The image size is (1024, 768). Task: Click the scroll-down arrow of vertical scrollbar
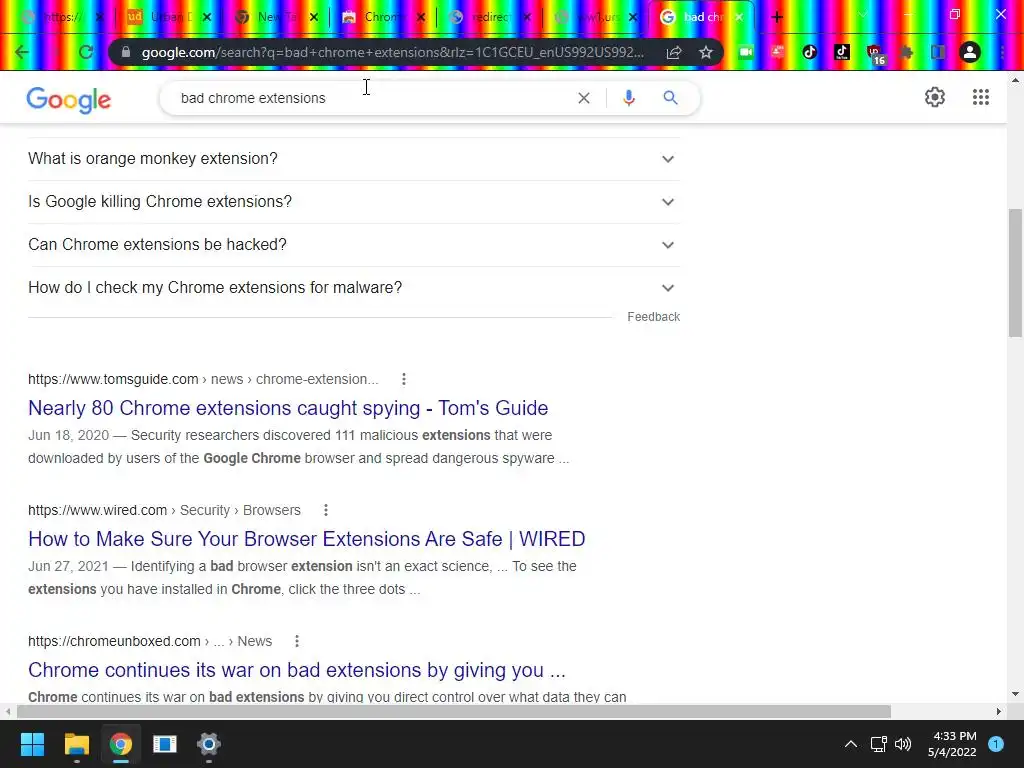[x=1015, y=694]
